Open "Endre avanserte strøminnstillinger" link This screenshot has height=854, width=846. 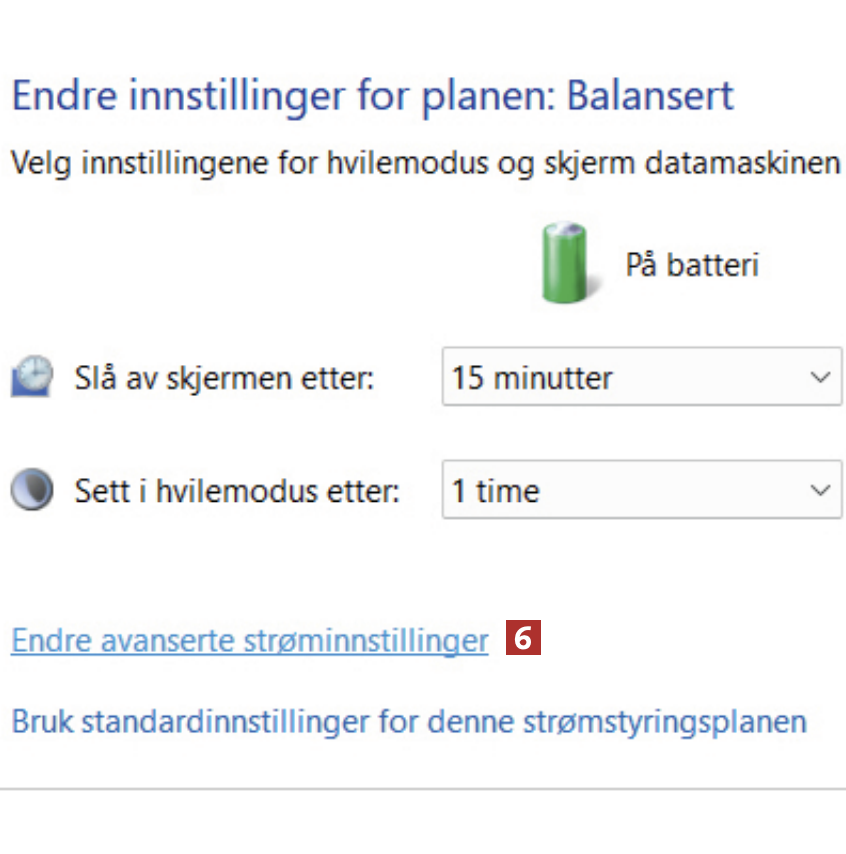249,641
